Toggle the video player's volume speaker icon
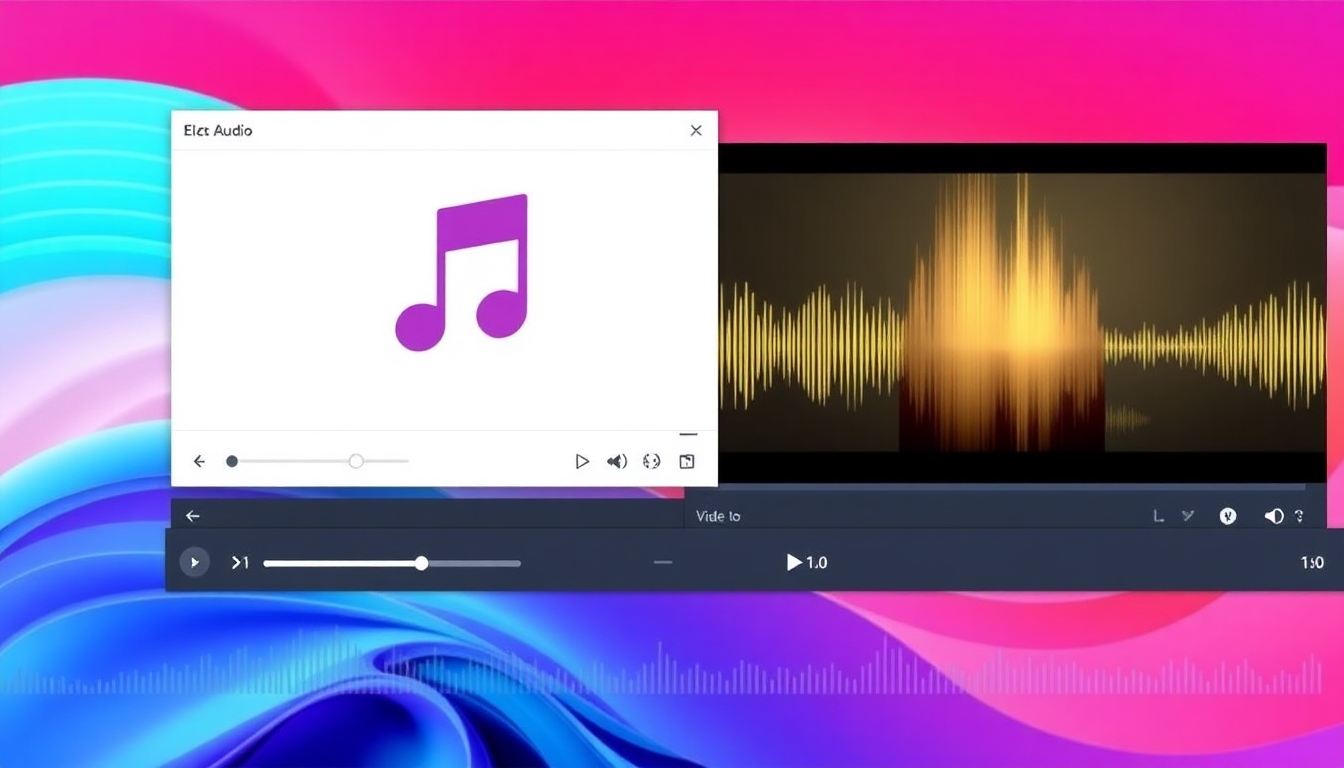The image size is (1344, 768). pos(1274,516)
